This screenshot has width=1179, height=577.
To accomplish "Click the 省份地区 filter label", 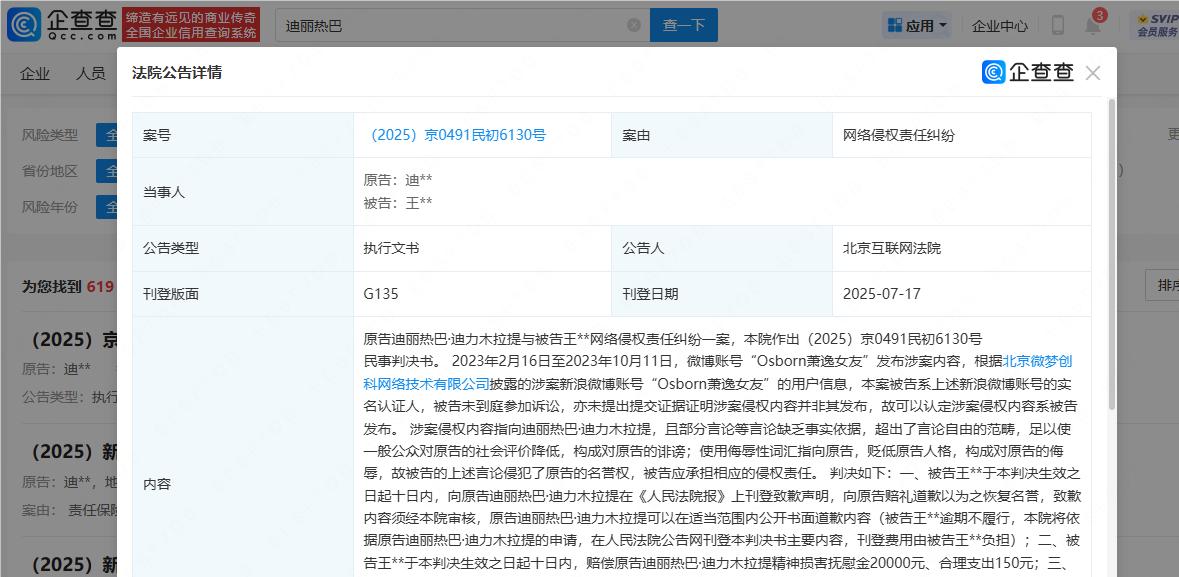I will 50,171.
